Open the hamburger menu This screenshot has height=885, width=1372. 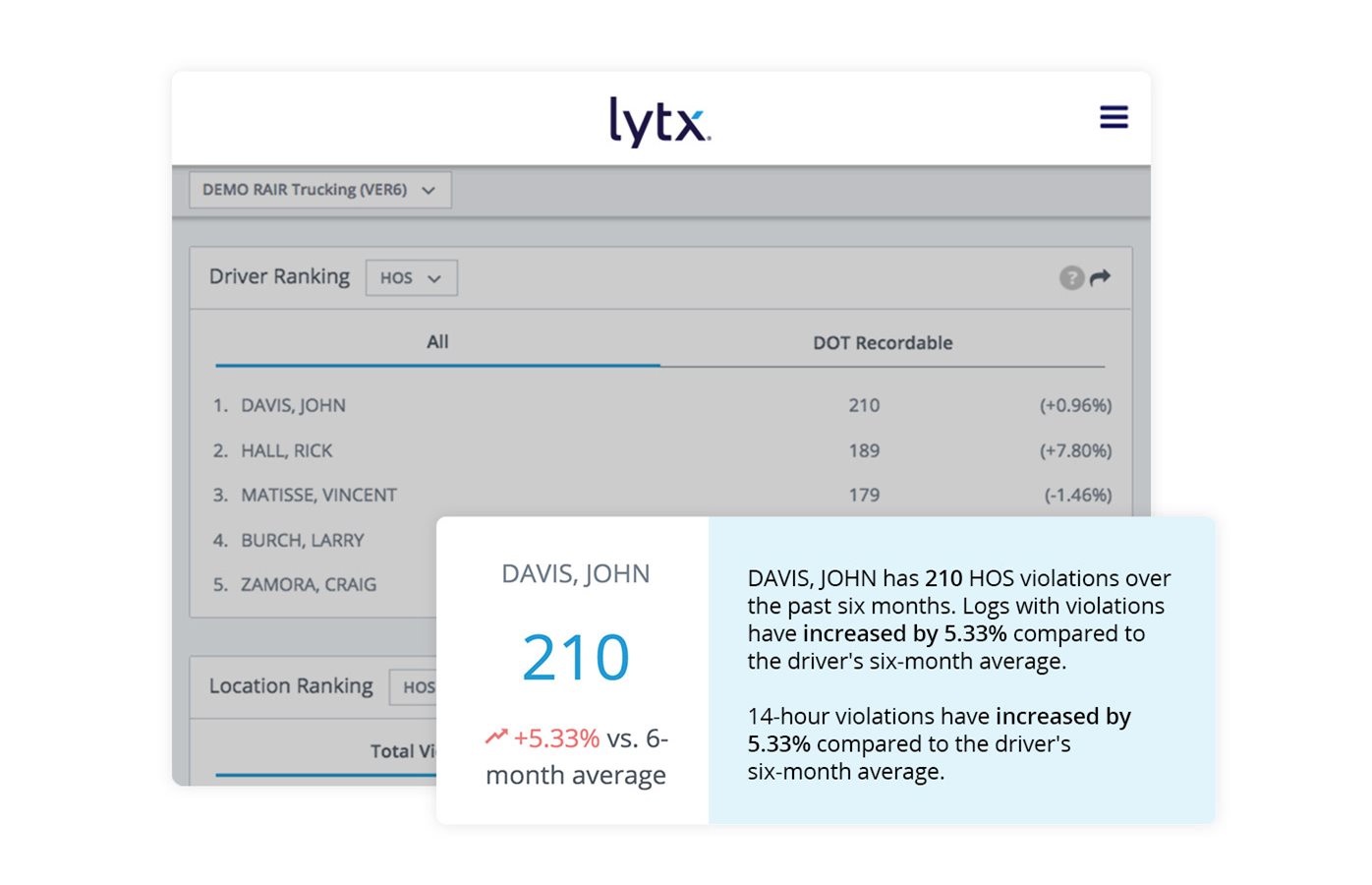1113,117
